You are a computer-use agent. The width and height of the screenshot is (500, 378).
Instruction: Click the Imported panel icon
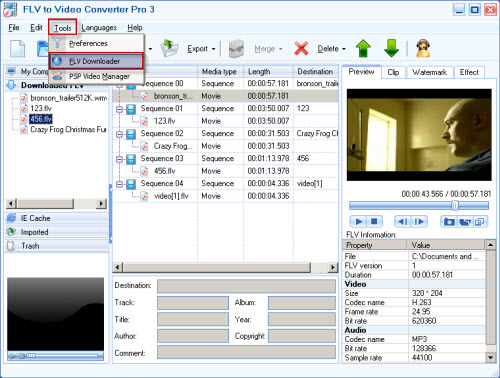[11, 232]
